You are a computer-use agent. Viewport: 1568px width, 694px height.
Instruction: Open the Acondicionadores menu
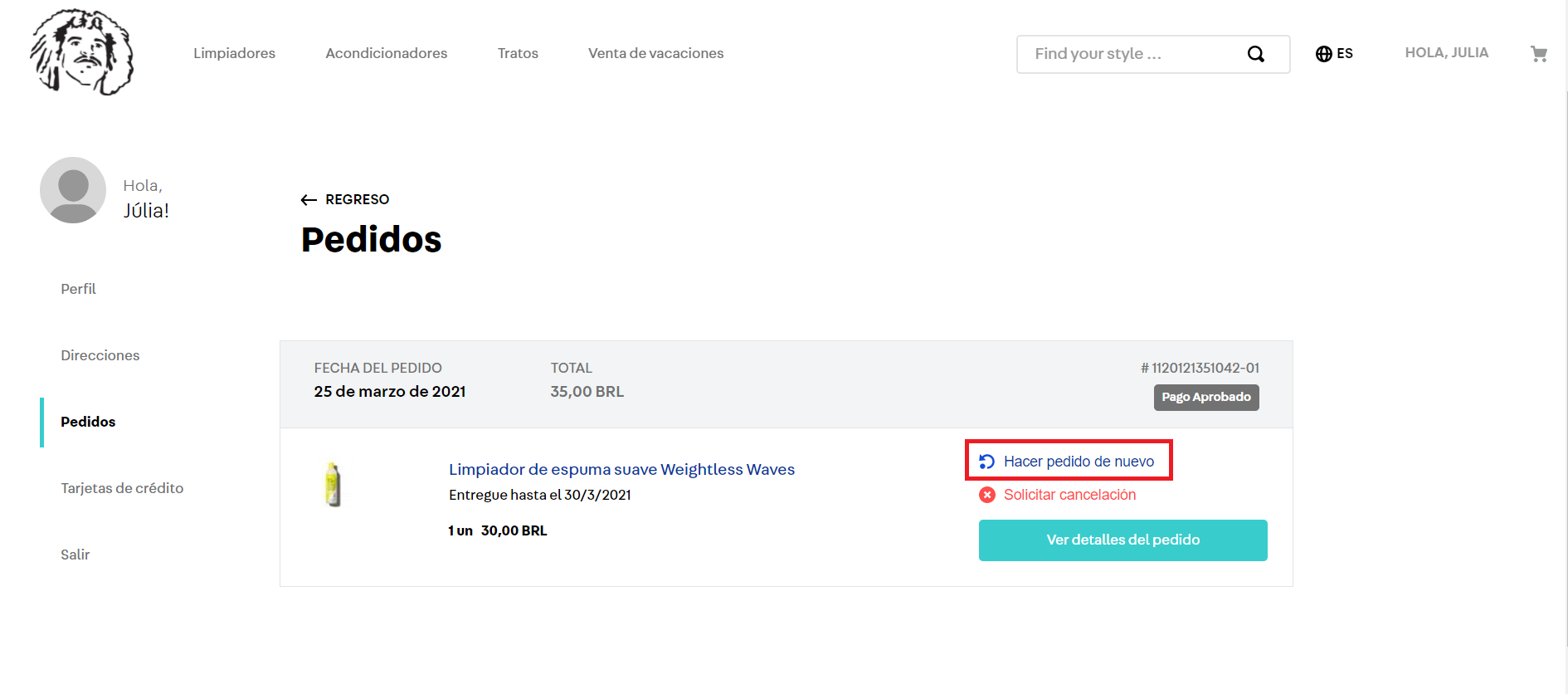click(x=386, y=53)
